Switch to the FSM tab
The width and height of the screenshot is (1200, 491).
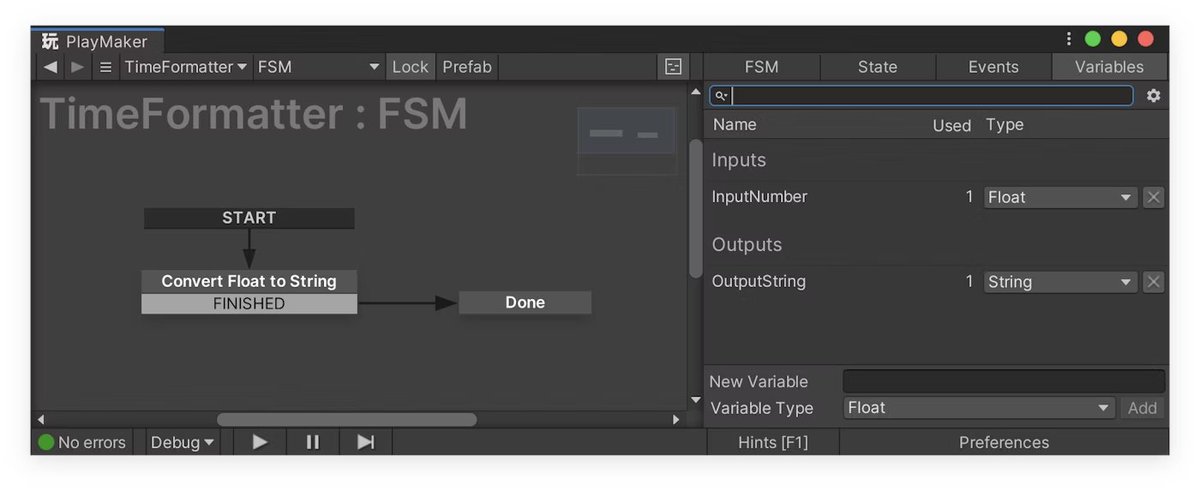coord(762,67)
